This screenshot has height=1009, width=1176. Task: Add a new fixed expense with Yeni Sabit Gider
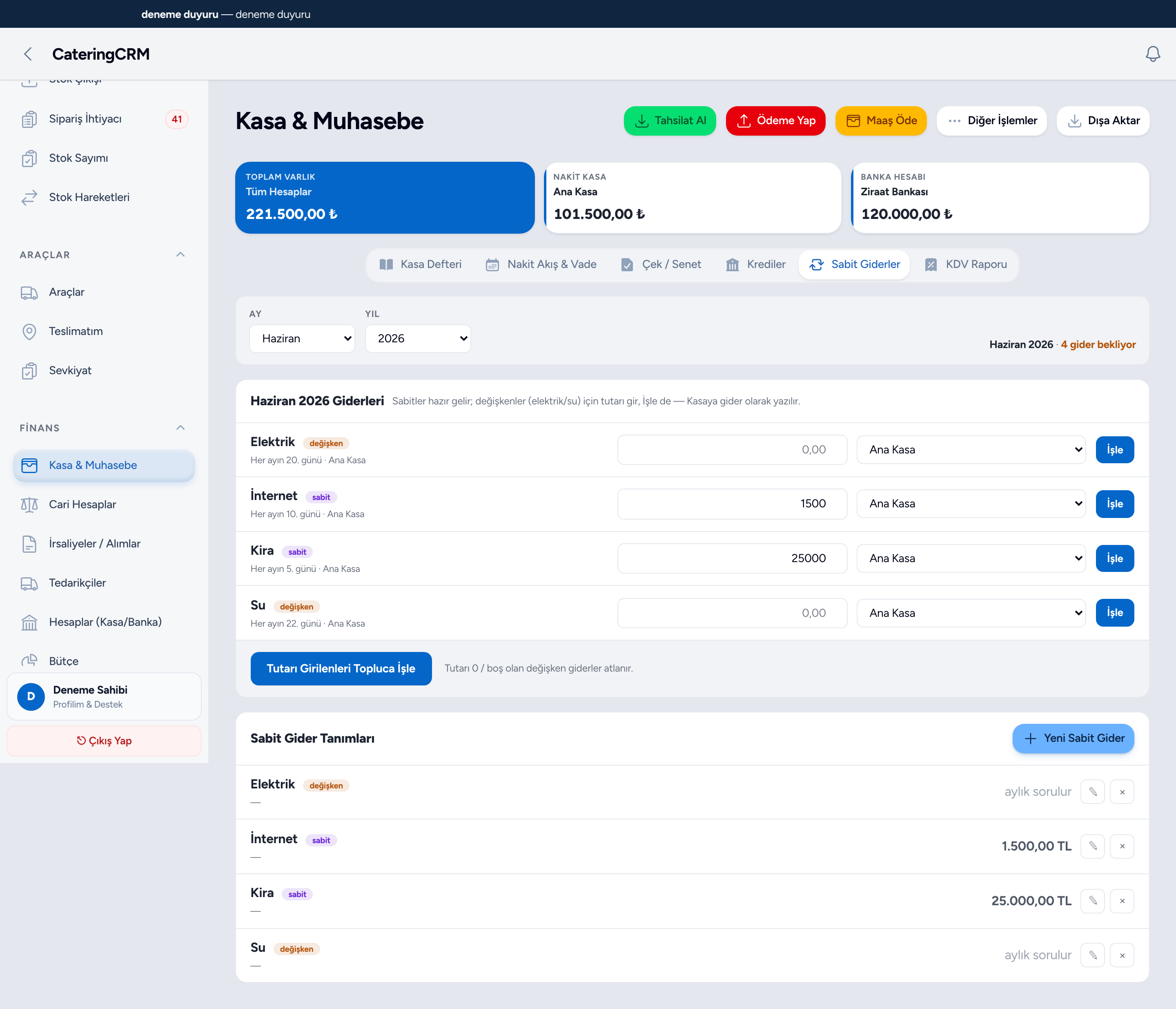[x=1073, y=738]
